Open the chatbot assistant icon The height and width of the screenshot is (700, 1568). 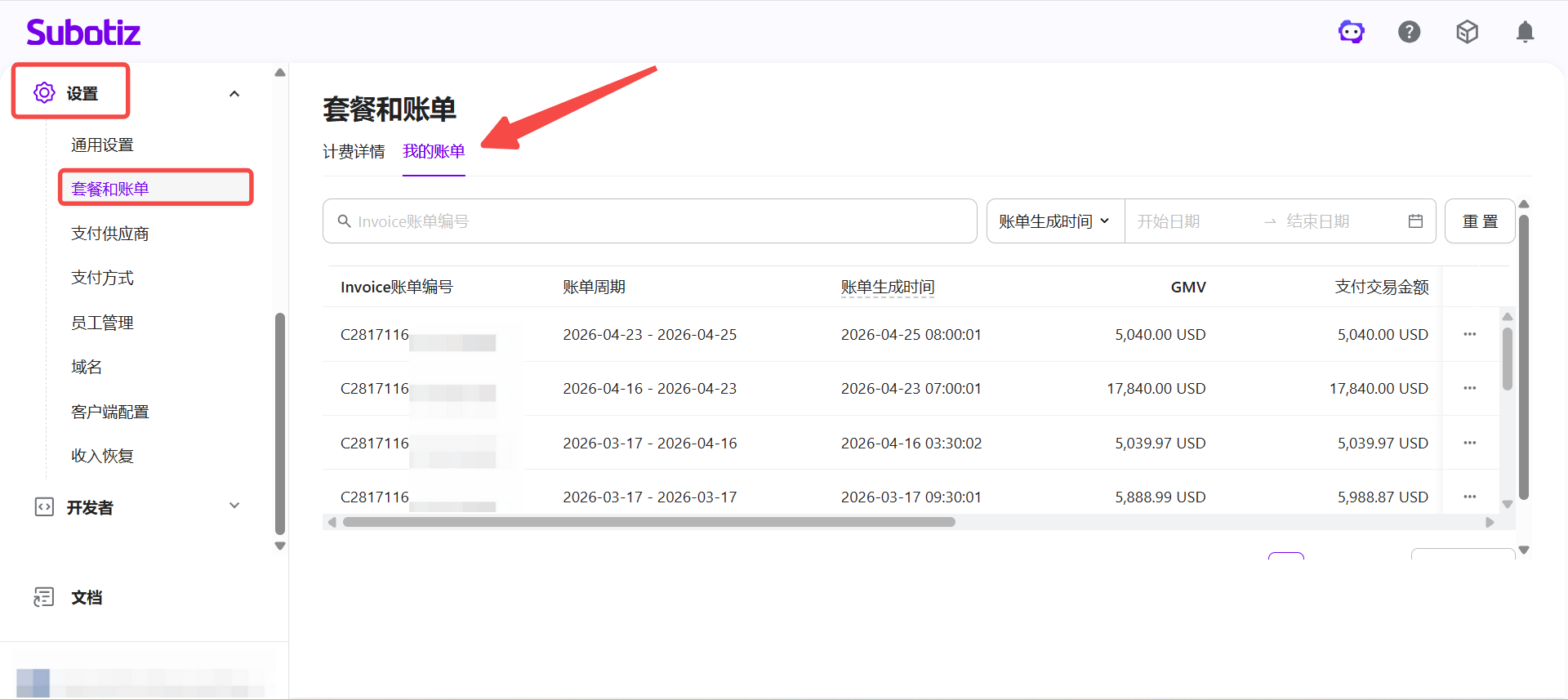(x=1352, y=32)
